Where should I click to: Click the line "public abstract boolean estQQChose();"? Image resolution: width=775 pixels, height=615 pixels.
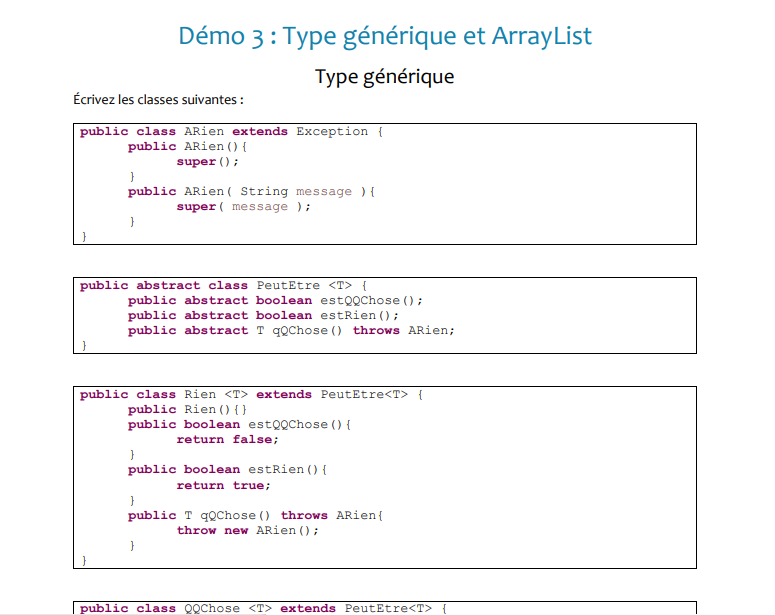point(275,301)
